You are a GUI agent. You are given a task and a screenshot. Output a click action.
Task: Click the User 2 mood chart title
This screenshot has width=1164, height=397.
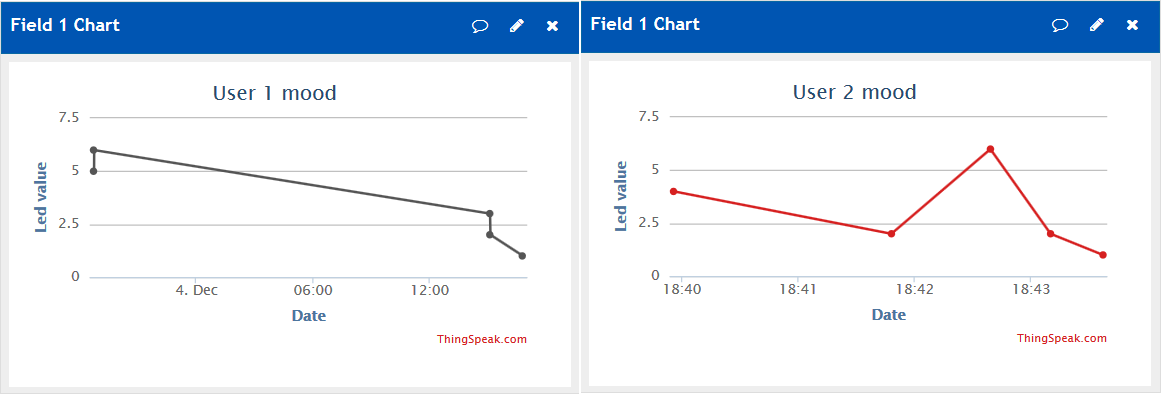click(854, 93)
